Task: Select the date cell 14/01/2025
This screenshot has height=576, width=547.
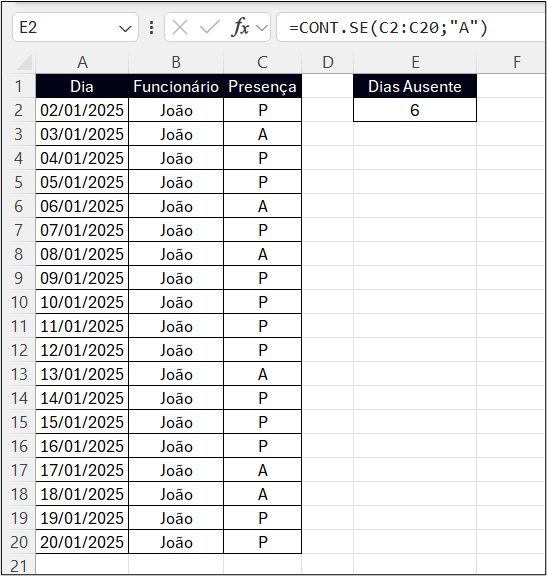Action: click(82, 398)
